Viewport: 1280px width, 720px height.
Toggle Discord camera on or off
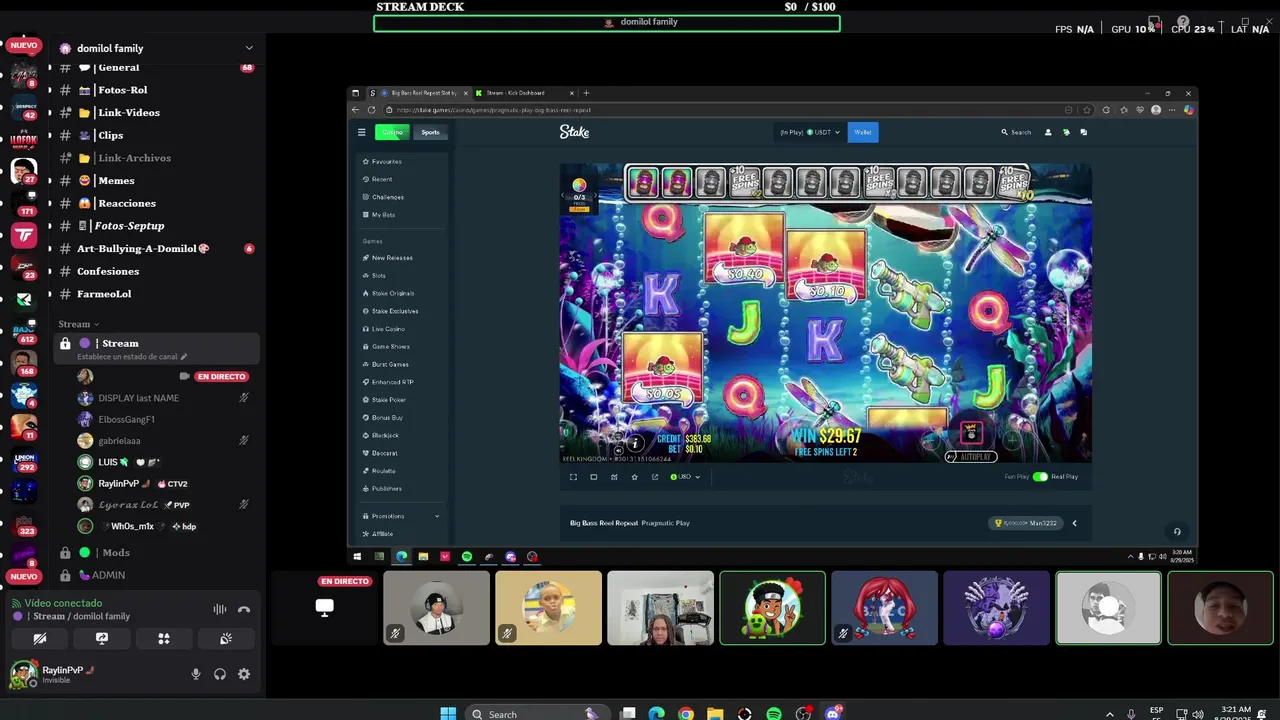[x=40, y=638]
